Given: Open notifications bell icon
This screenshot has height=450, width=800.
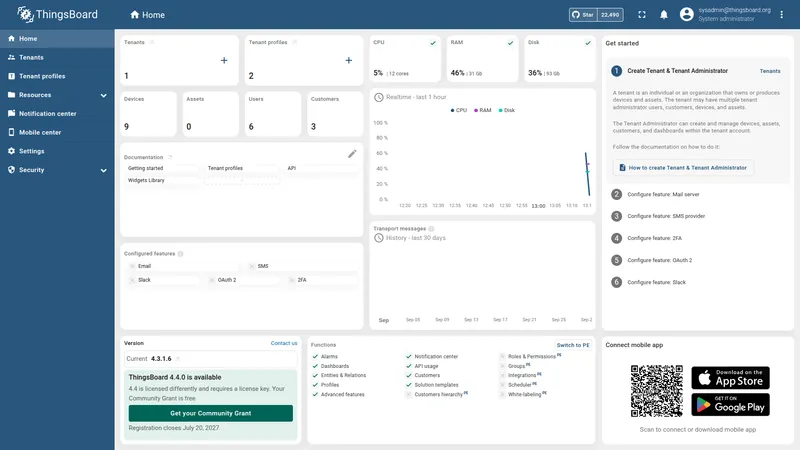Looking at the screenshot, I should (x=664, y=15).
